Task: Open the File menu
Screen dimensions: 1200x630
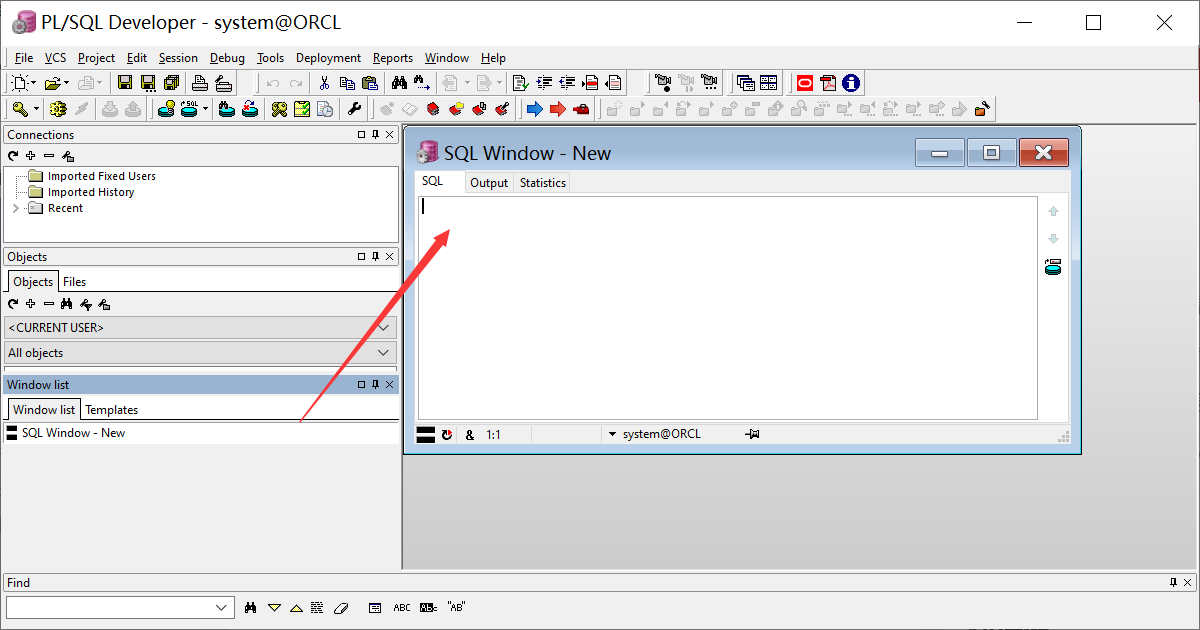Action: [24, 58]
